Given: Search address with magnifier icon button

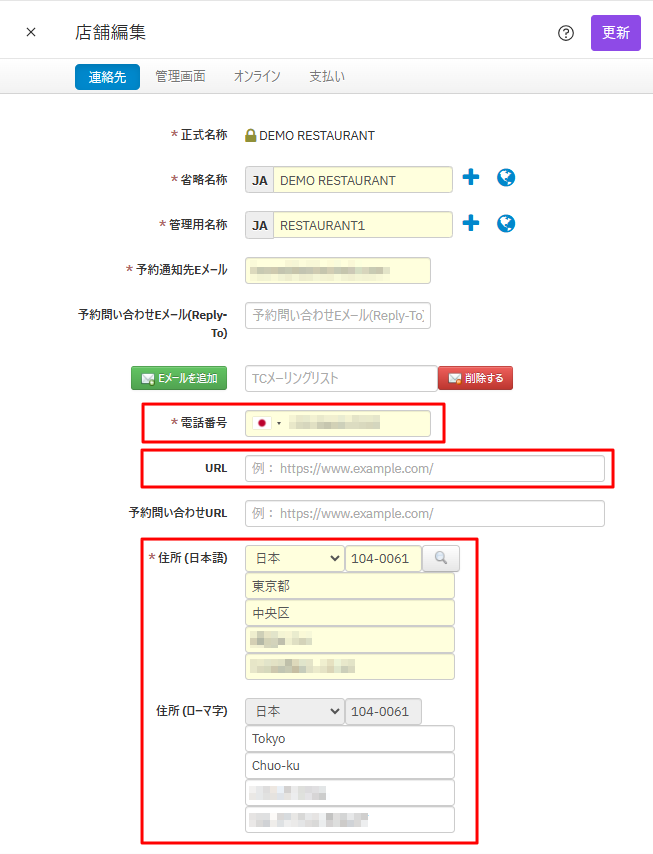Looking at the screenshot, I should (x=441, y=558).
